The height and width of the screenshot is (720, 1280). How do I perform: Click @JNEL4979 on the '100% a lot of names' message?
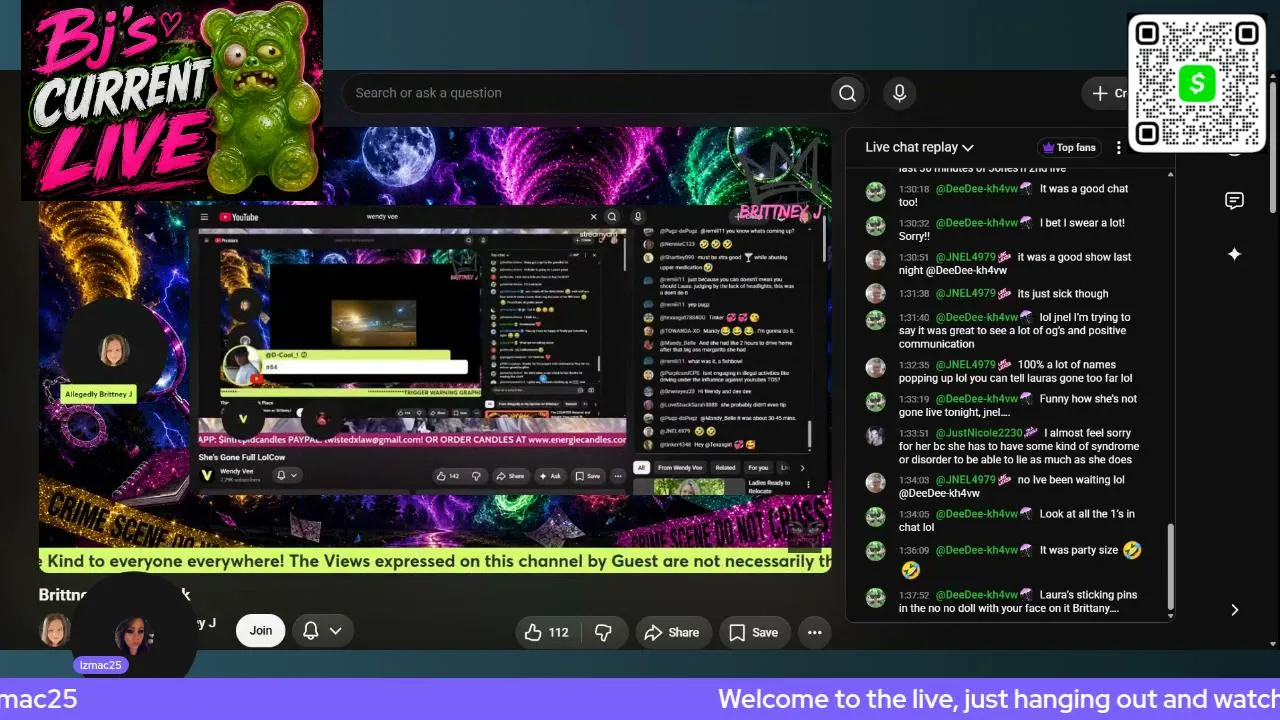pyautogui.click(x=966, y=365)
